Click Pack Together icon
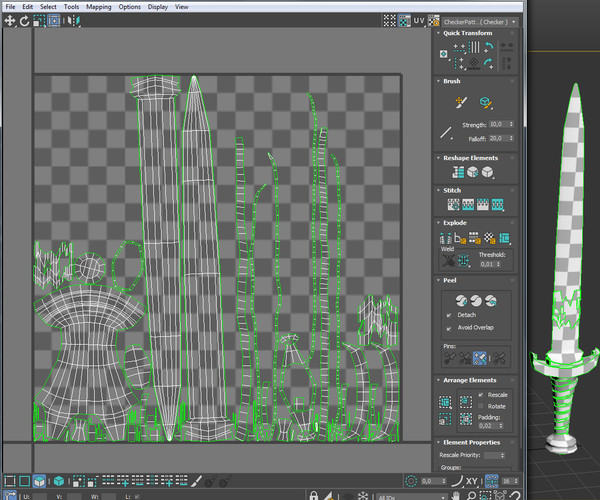This screenshot has height=500, width=600. click(x=466, y=402)
